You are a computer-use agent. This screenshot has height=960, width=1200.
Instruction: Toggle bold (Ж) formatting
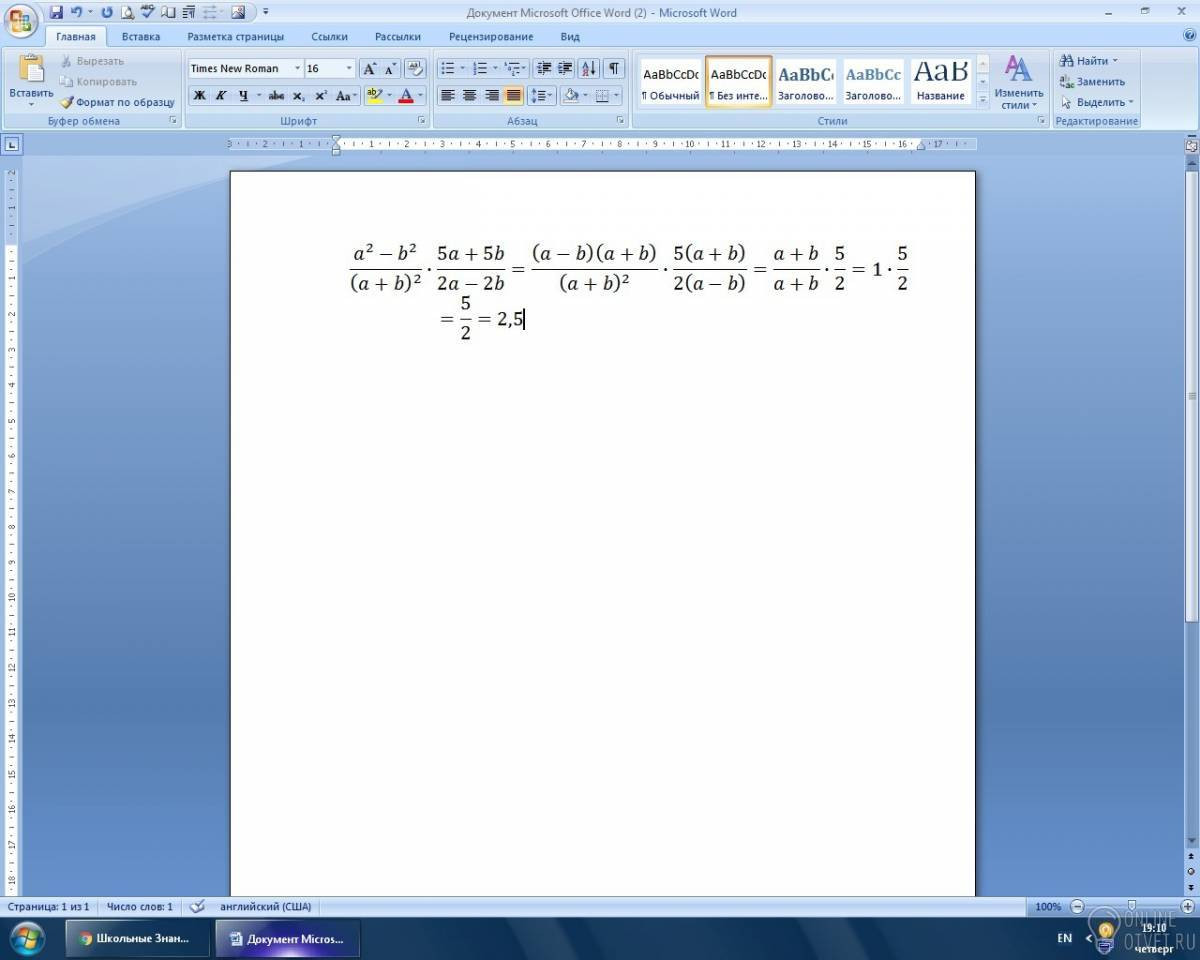(199, 96)
